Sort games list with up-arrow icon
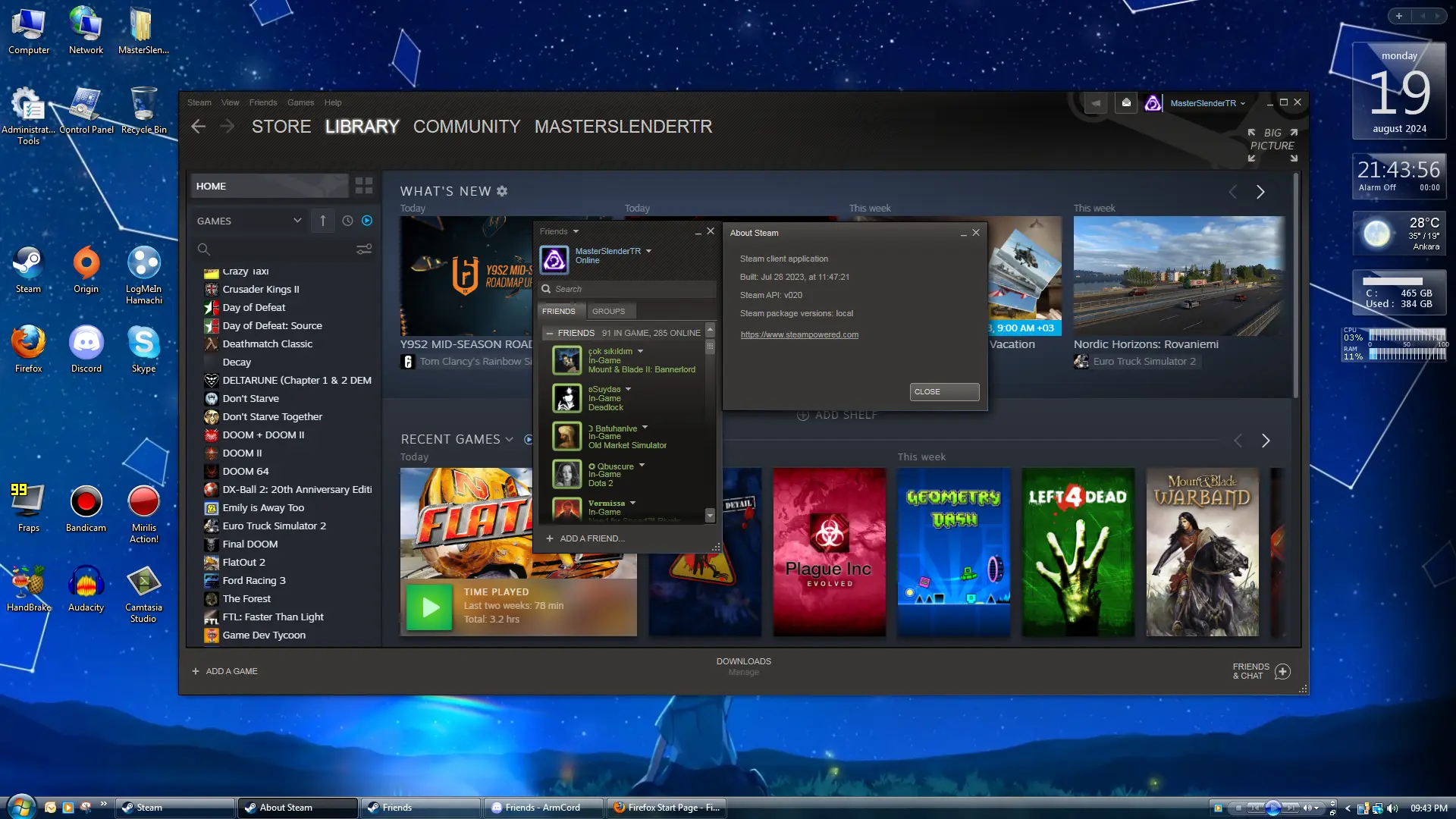Screen dimensions: 1456x819 coord(323,221)
